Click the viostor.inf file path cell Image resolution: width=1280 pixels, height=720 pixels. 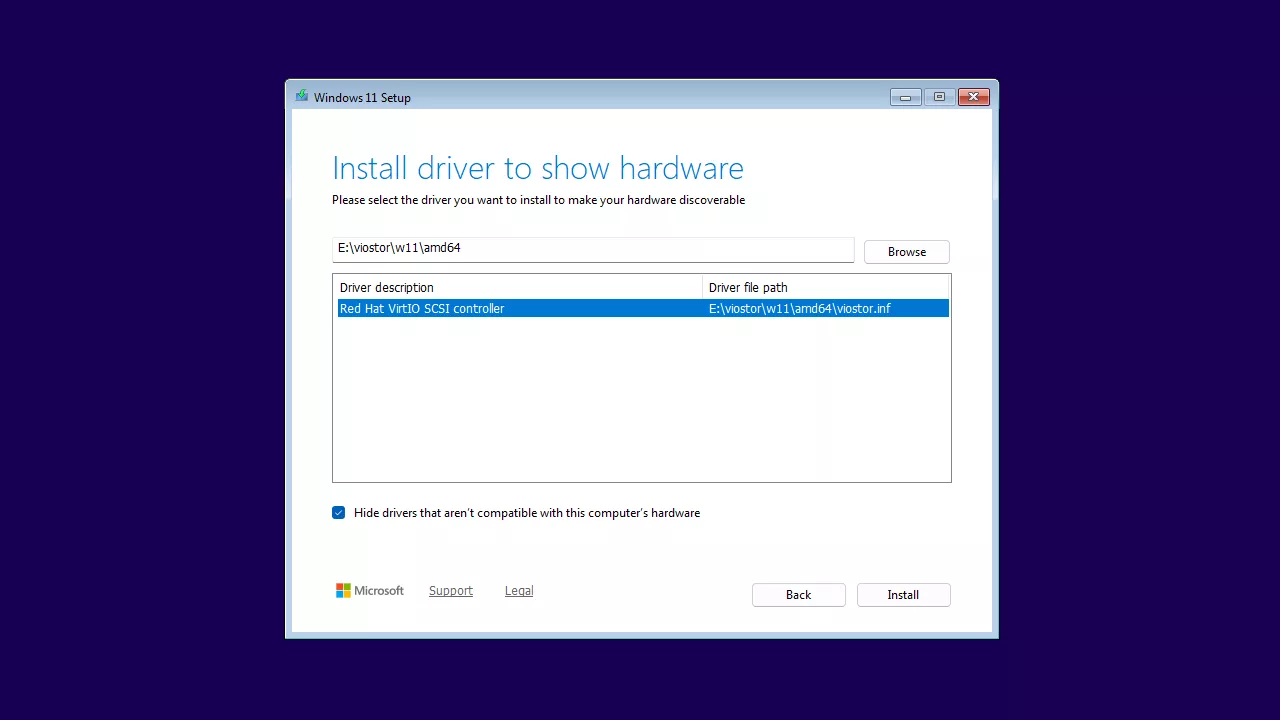tap(799, 308)
